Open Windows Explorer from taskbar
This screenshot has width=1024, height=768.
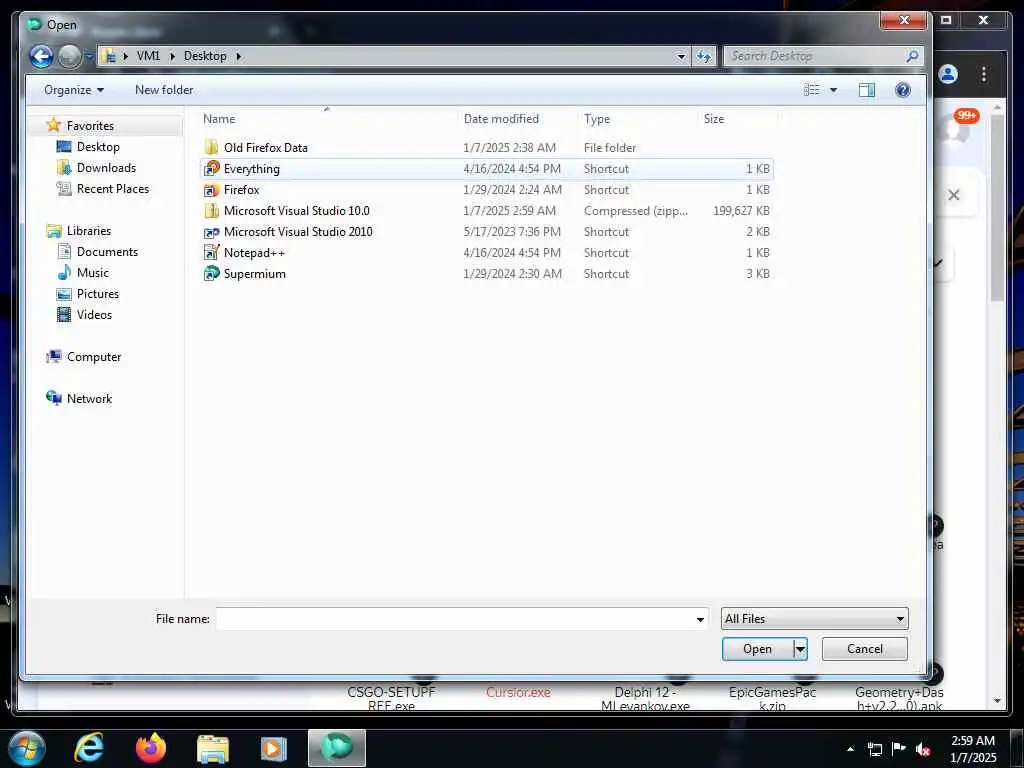(213, 748)
